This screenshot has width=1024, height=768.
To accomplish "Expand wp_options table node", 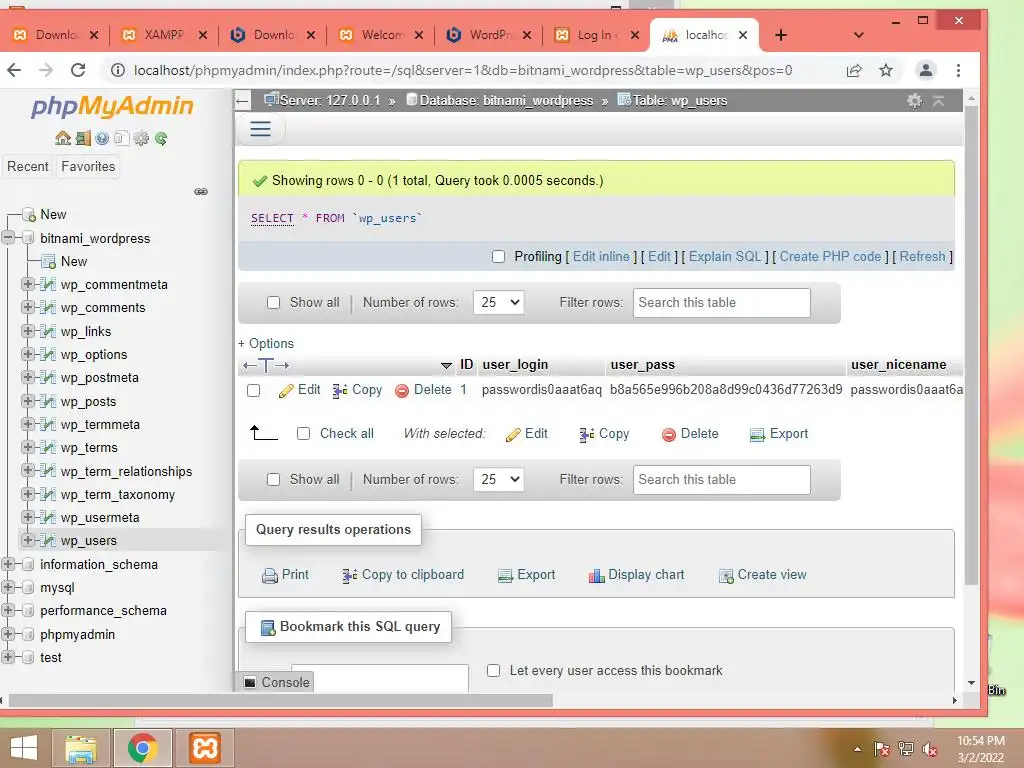I will pyautogui.click(x=27, y=354).
